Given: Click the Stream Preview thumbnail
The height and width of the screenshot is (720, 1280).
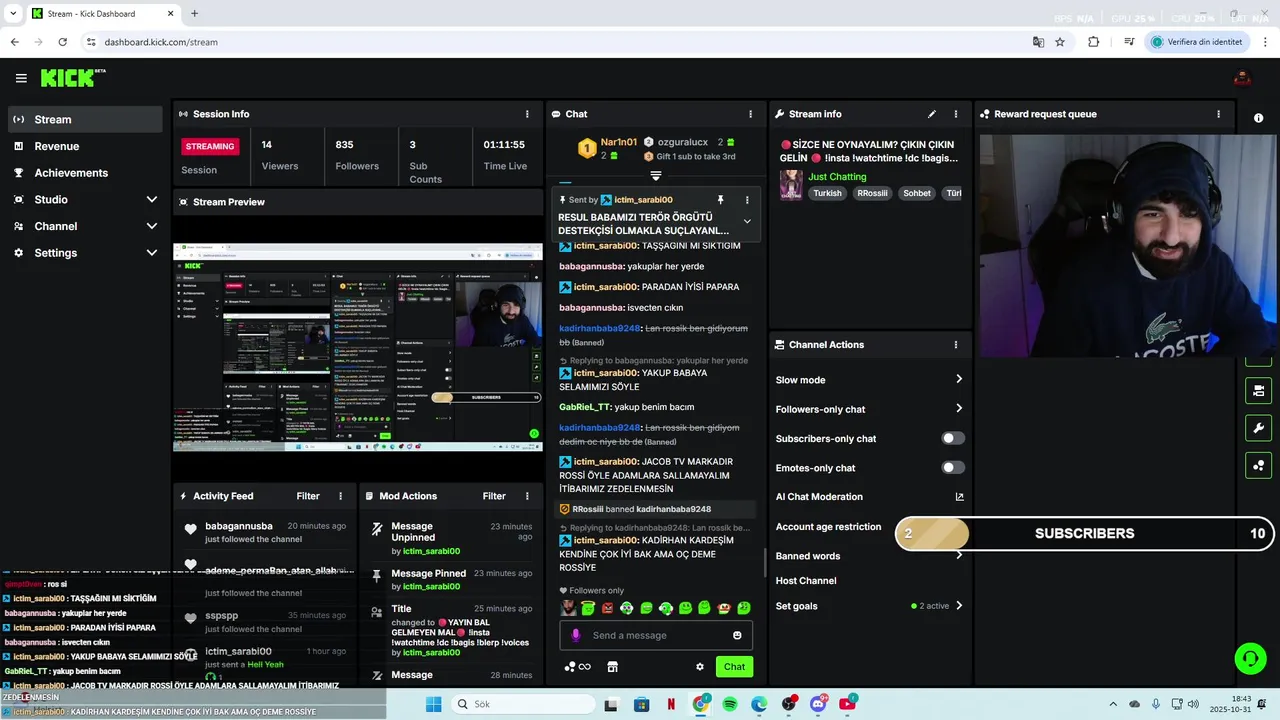Looking at the screenshot, I should click(x=358, y=347).
